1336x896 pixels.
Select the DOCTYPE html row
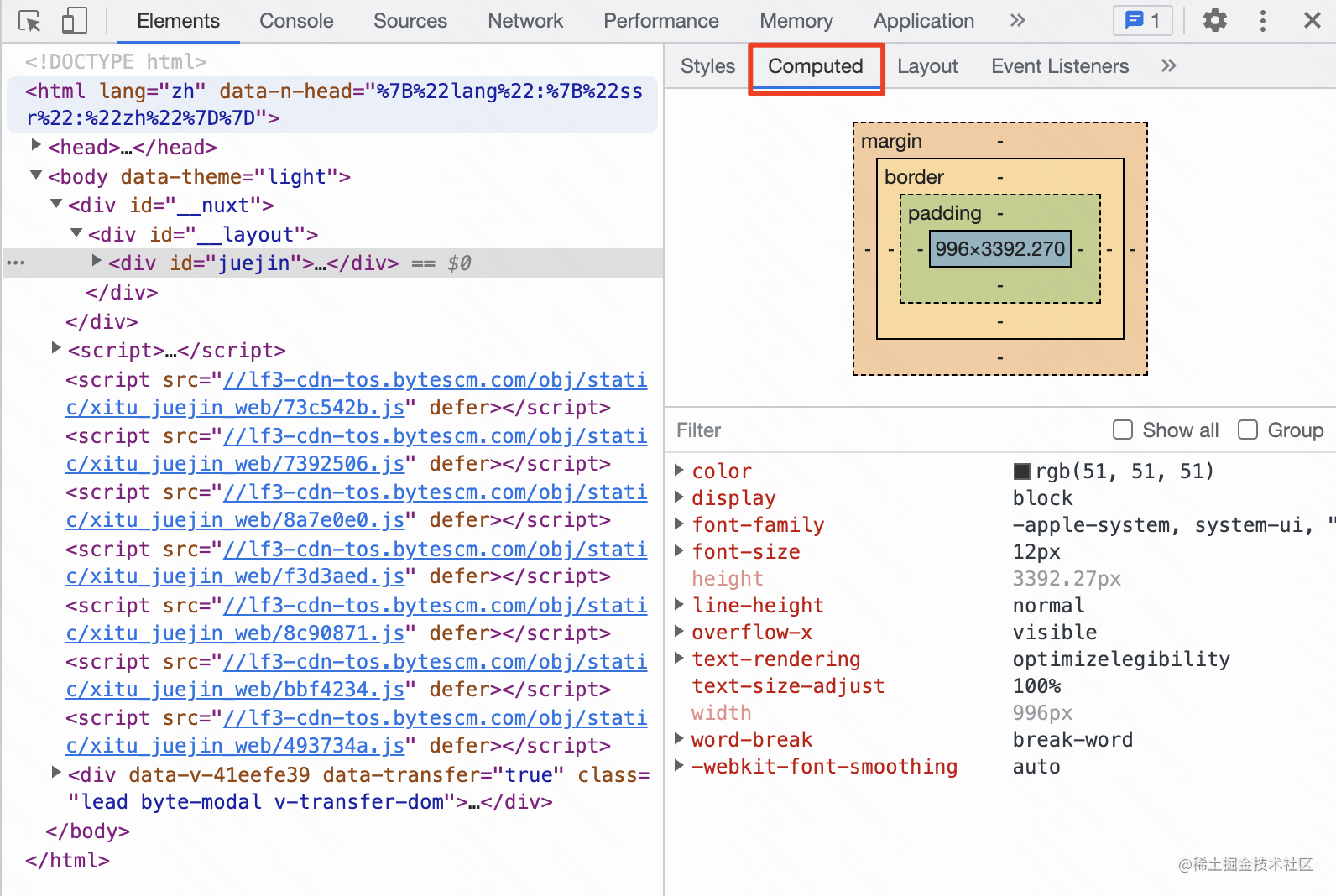pyautogui.click(x=116, y=61)
